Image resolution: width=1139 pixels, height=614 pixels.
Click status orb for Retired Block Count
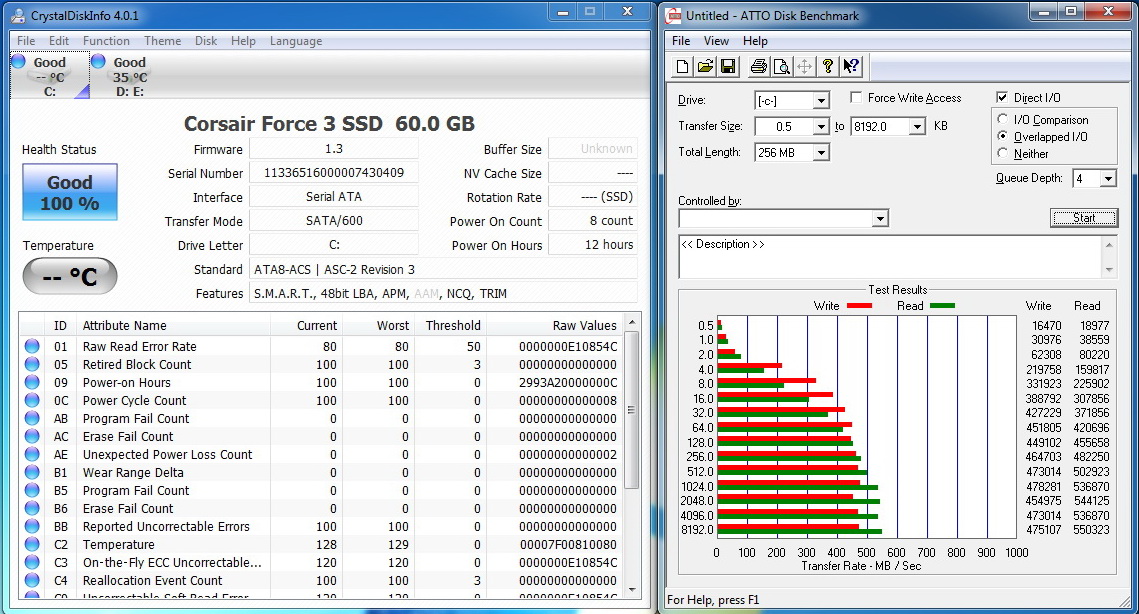[32, 364]
